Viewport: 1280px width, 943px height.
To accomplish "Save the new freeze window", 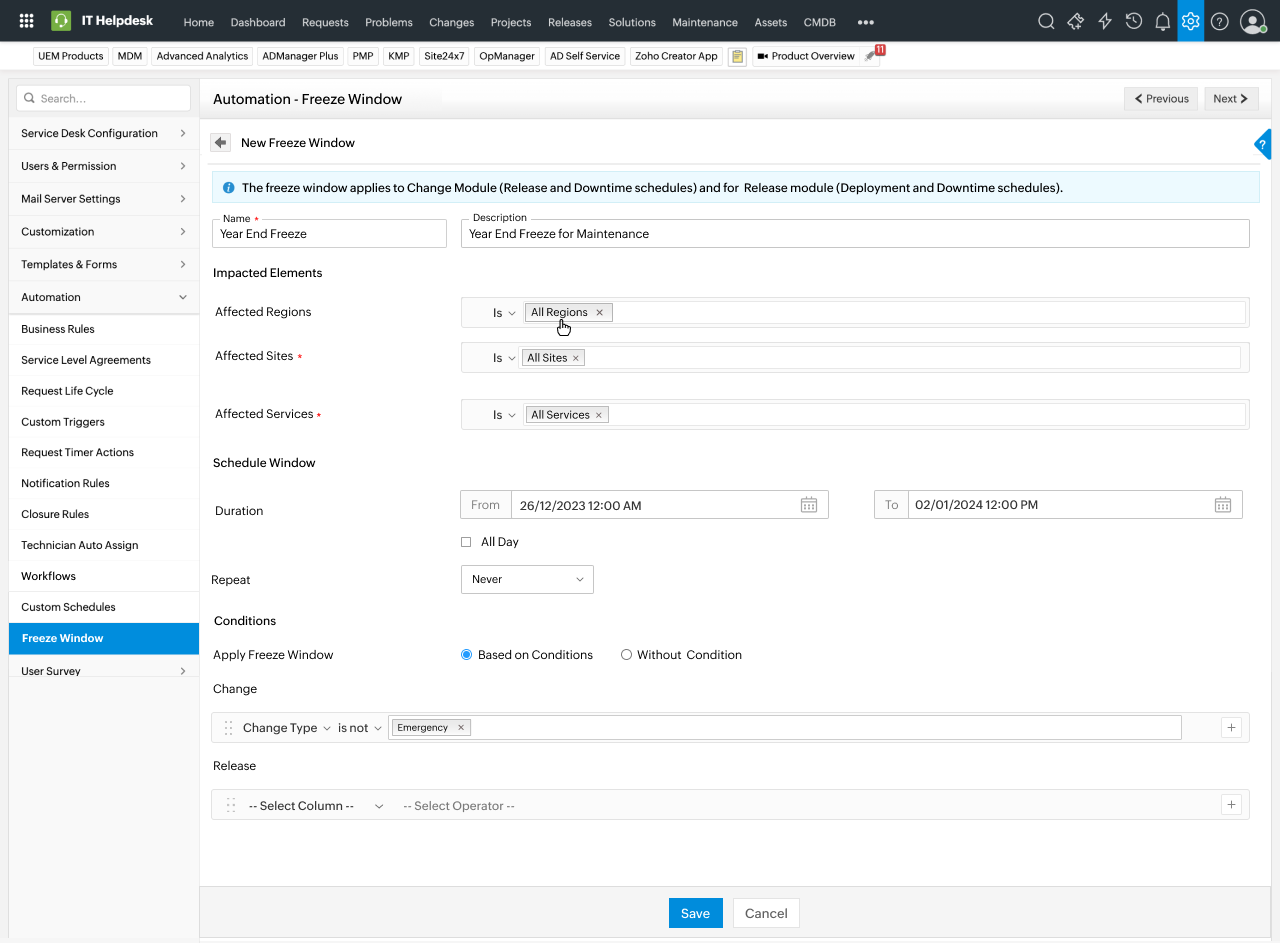I will tap(695, 912).
